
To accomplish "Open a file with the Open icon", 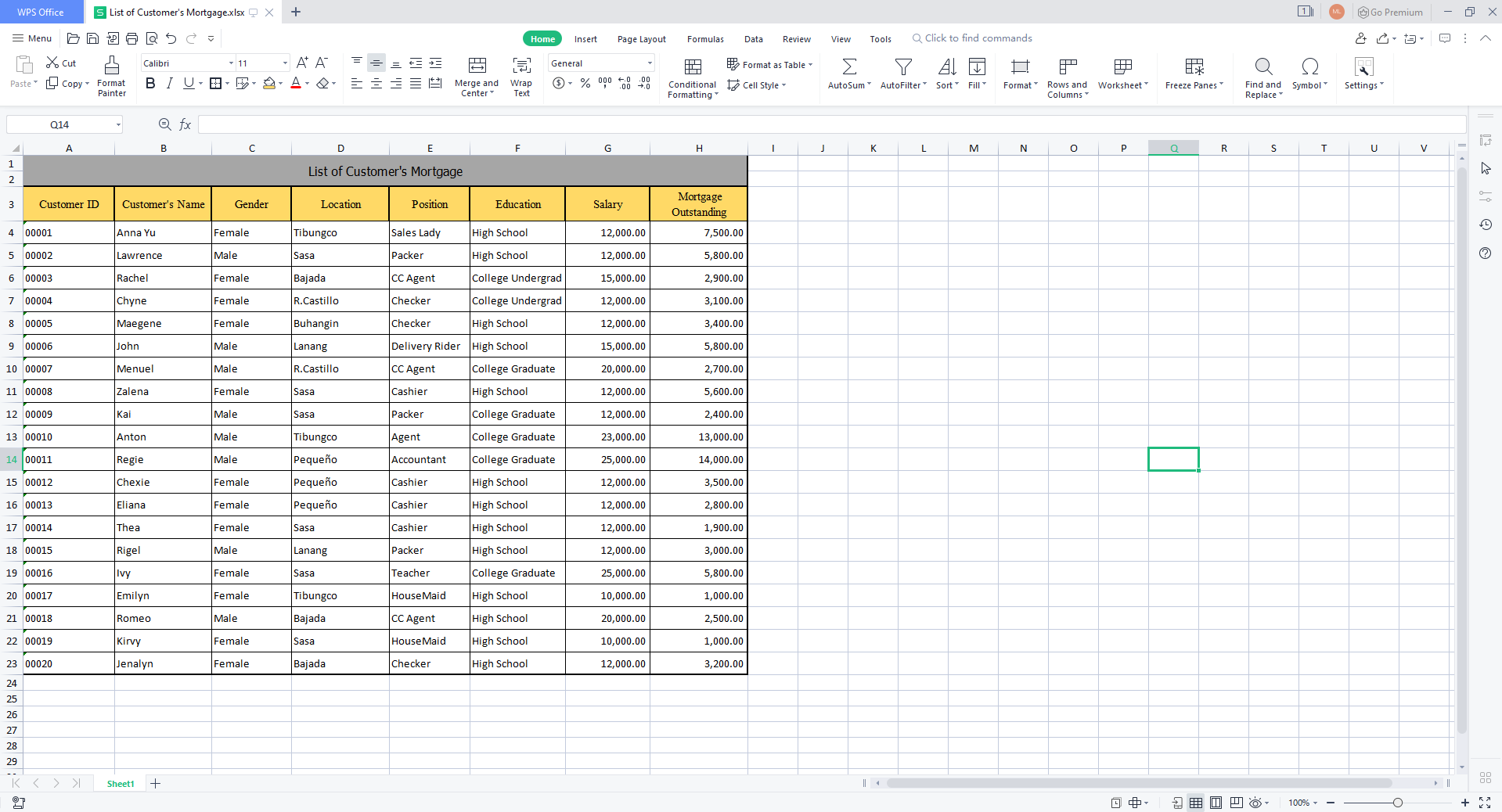I will tap(74, 38).
